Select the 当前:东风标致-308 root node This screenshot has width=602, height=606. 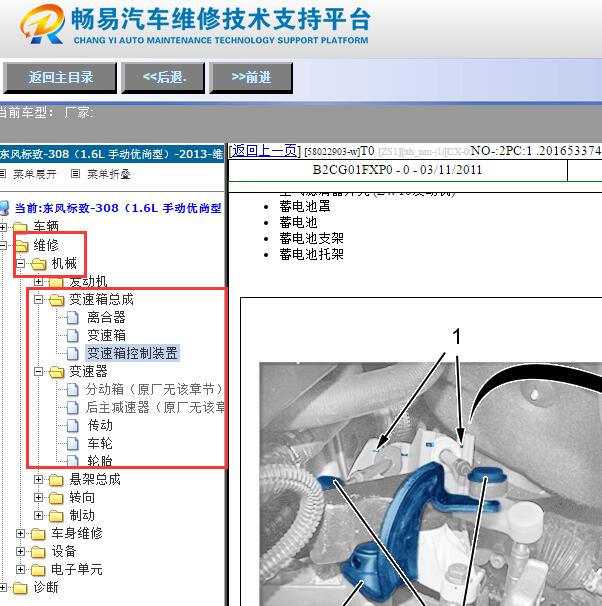118,208
